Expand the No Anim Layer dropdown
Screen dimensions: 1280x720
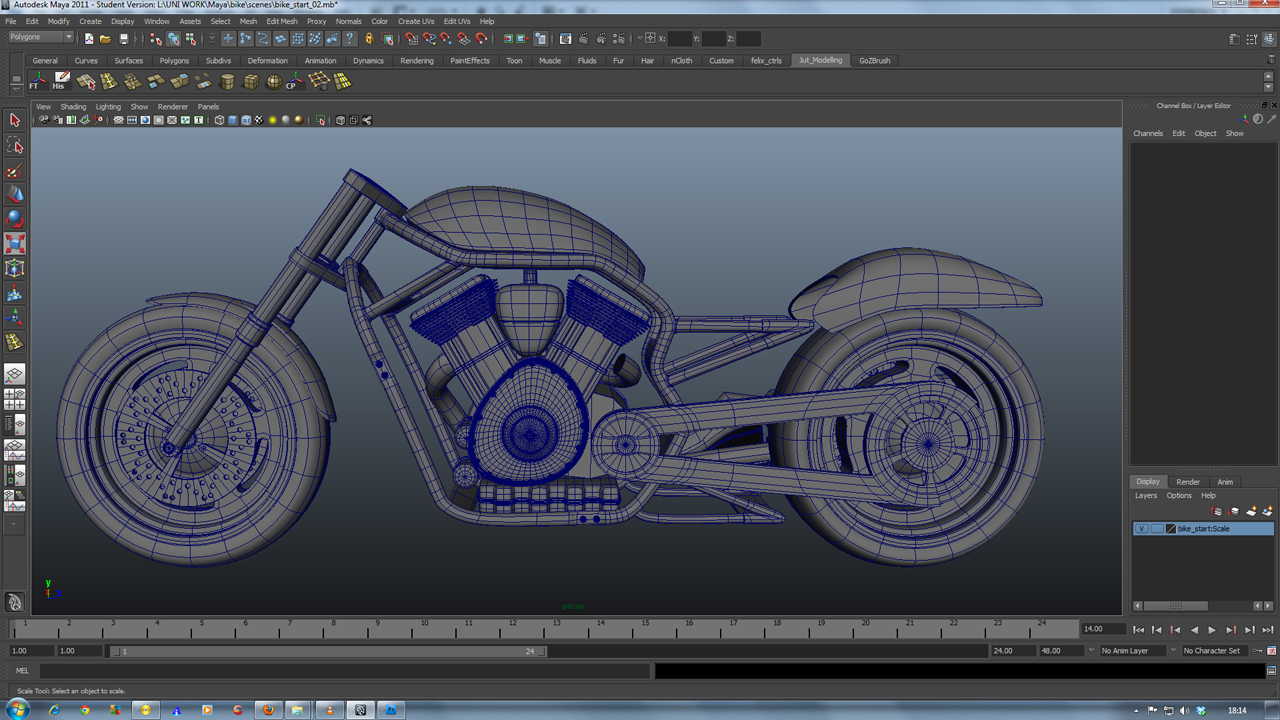1131,650
